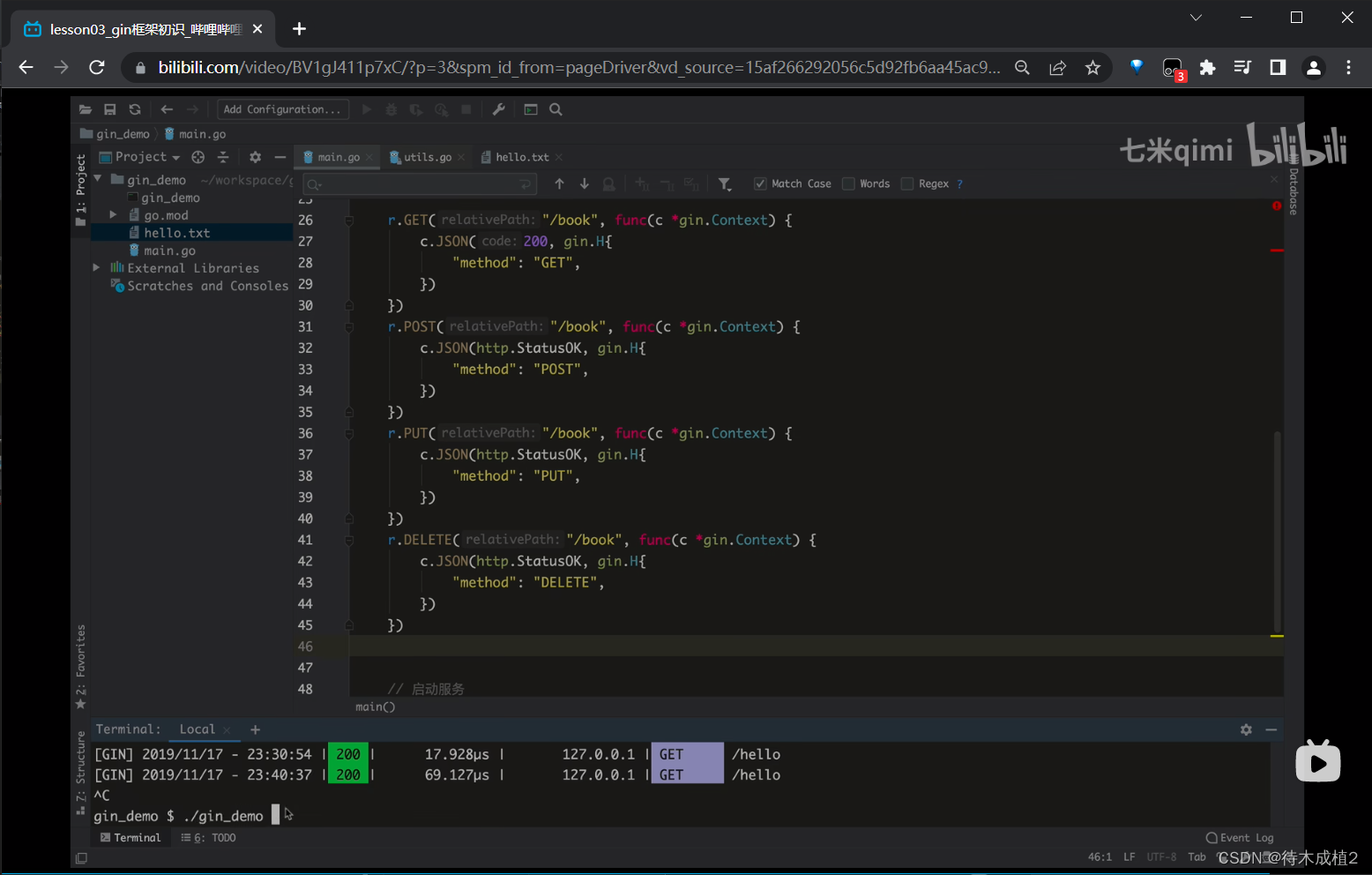The image size is (1372, 875).
Task: Click the share page icon in address bar
Action: [x=1057, y=67]
